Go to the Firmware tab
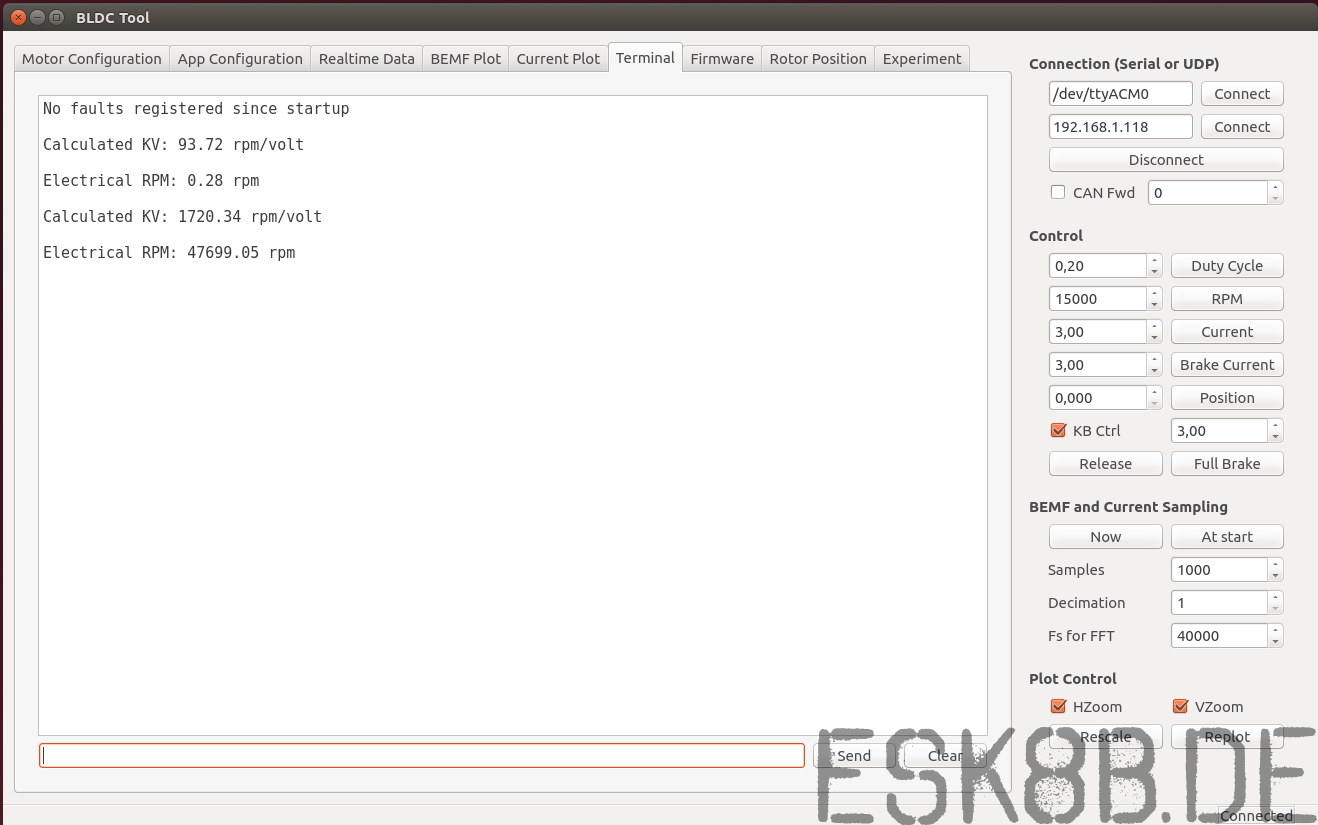This screenshot has width=1318, height=825. tap(722, 59)
